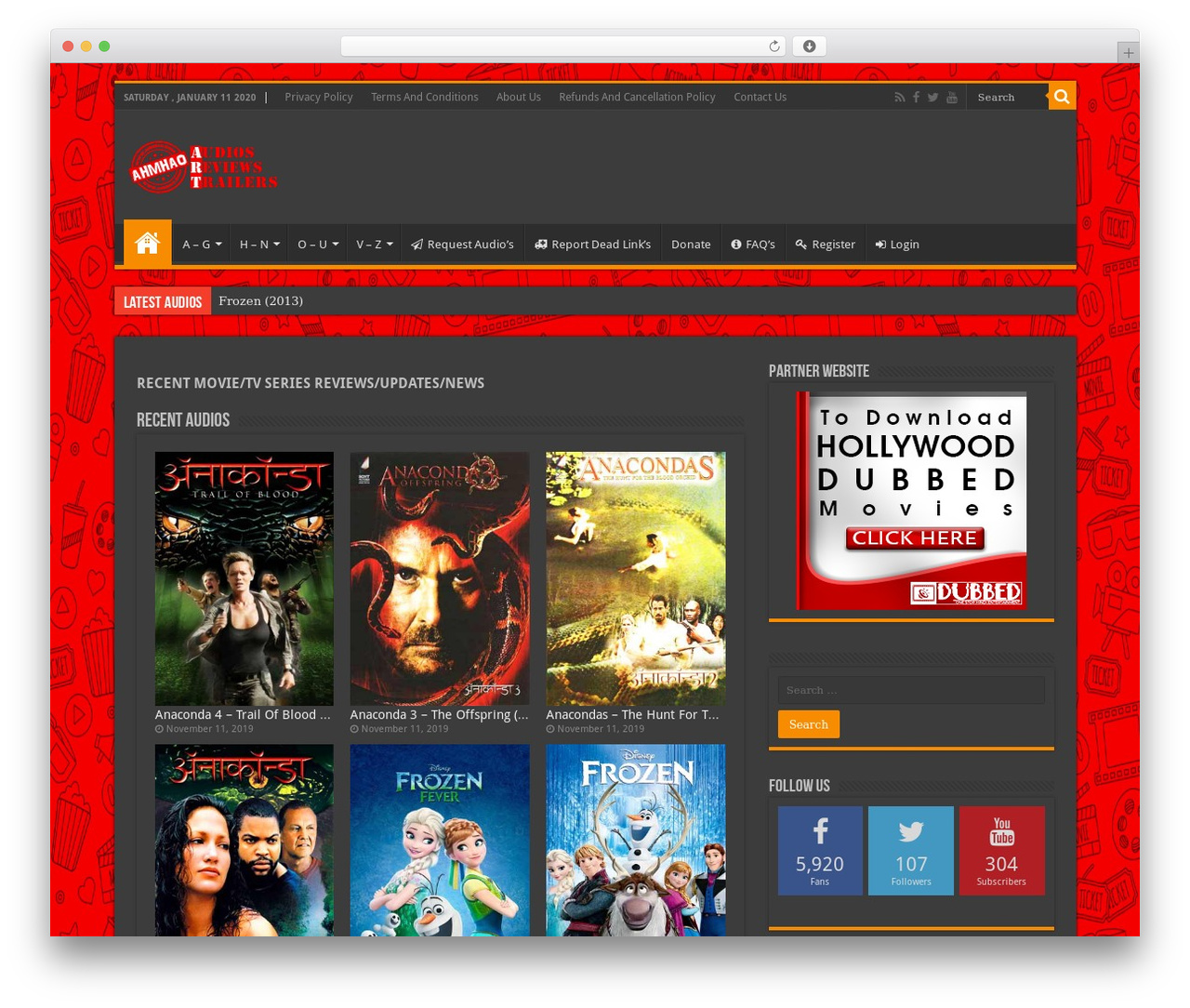Viewport: 1190px width, 1008px height.
Task: Open the Disney Frozen poster with Olaf
Action: [x=636, y=840]
